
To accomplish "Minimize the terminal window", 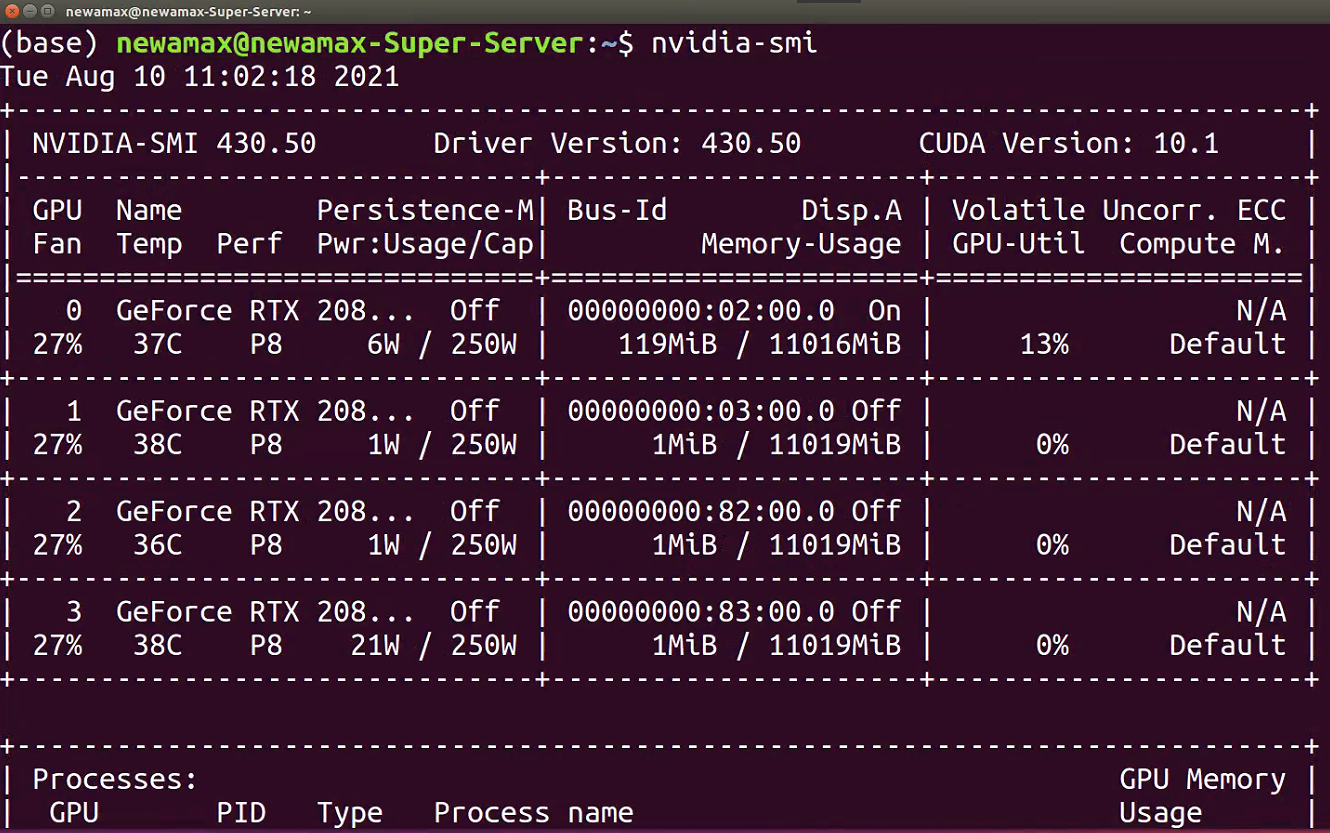I will click(x=29, y=11).
